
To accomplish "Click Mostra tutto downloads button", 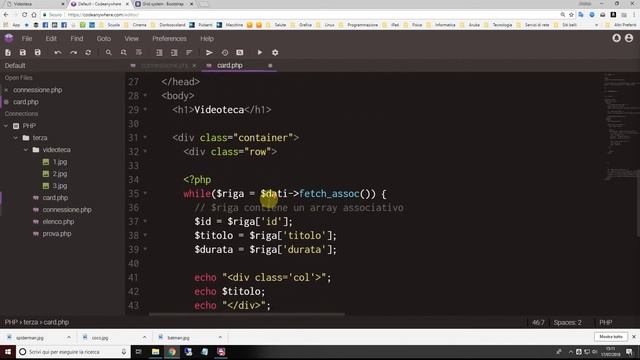I will click(611, 337).
